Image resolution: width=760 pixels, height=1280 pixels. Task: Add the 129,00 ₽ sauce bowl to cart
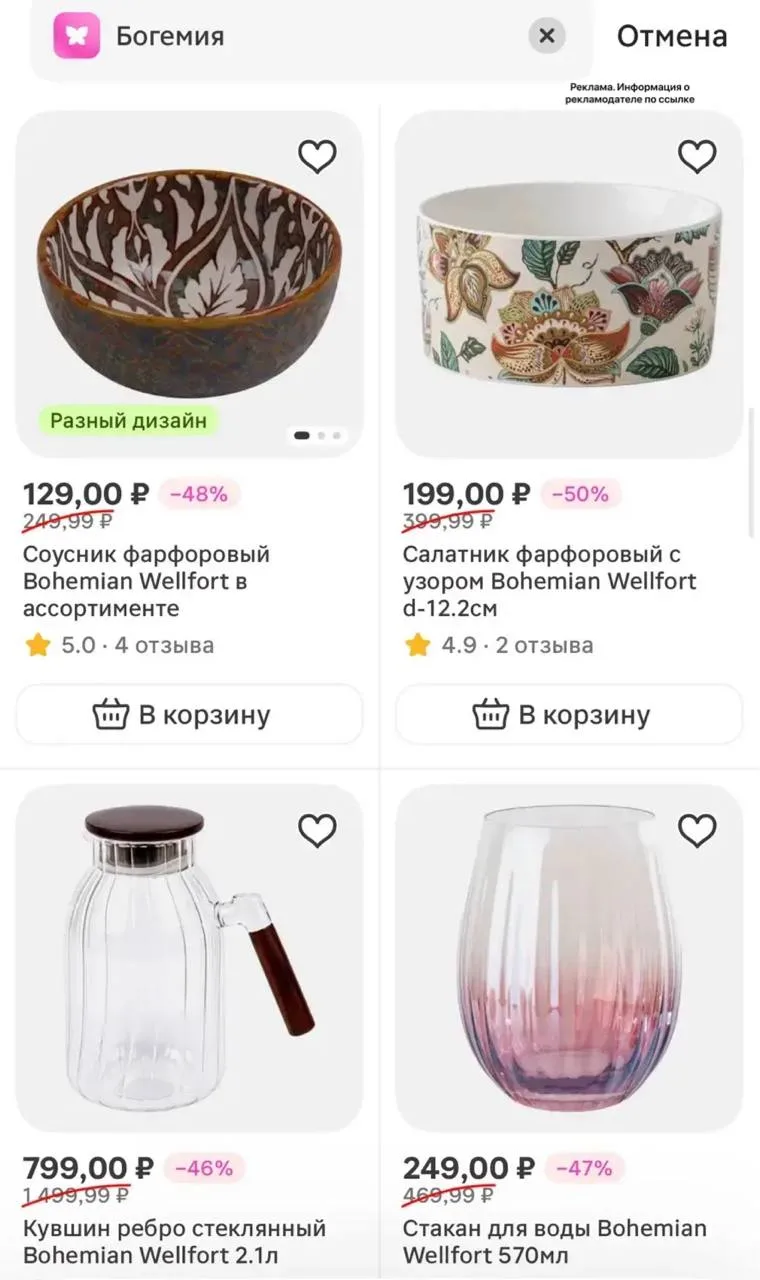pyautogui.click(x=189, y=715)
